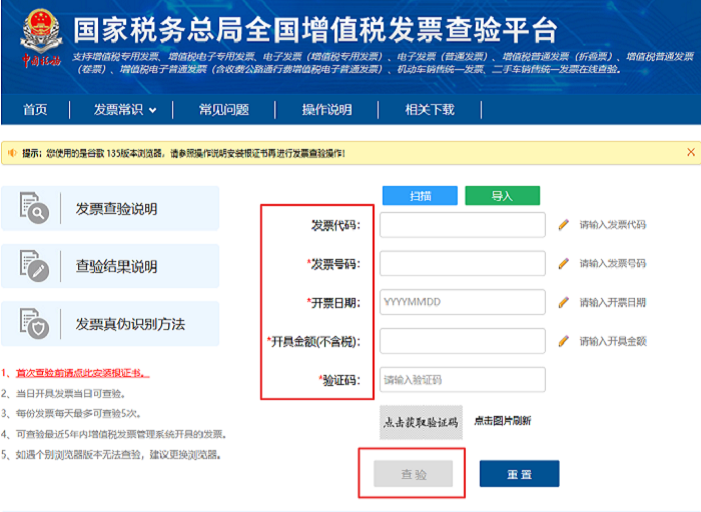Open the 首页 navigation item

click(x=35, y=110)
